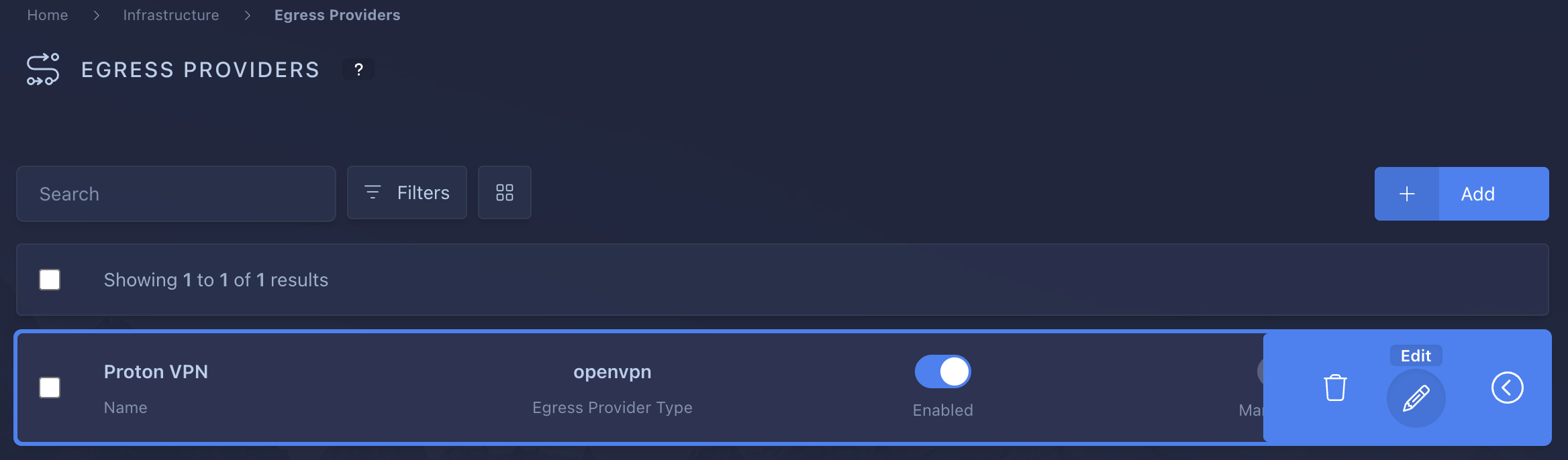The height and width of the screenshot is (460, 1568).
Task: Navigate to Home via the breadcrumb
Action: (x=47, y=15)
